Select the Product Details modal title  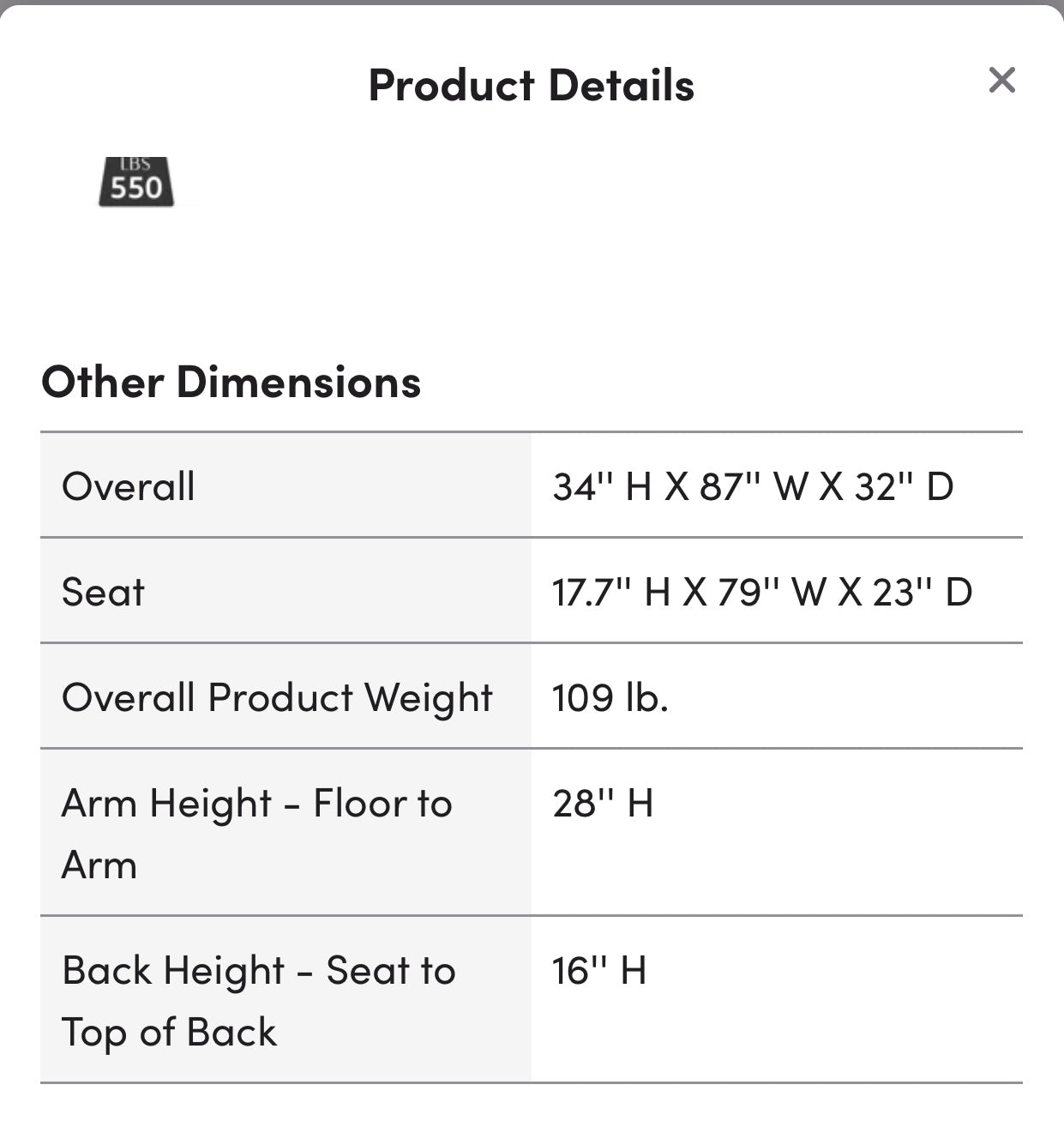[532, 84]
